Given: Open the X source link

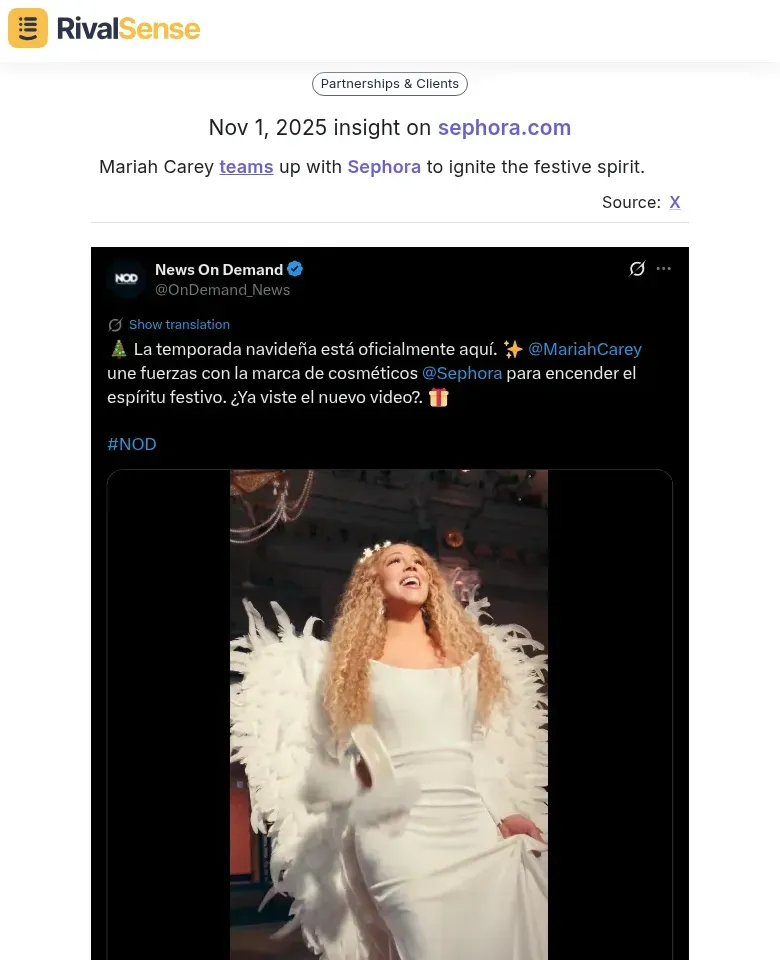Looking at the screenshot, I should (x=674, y=202).
